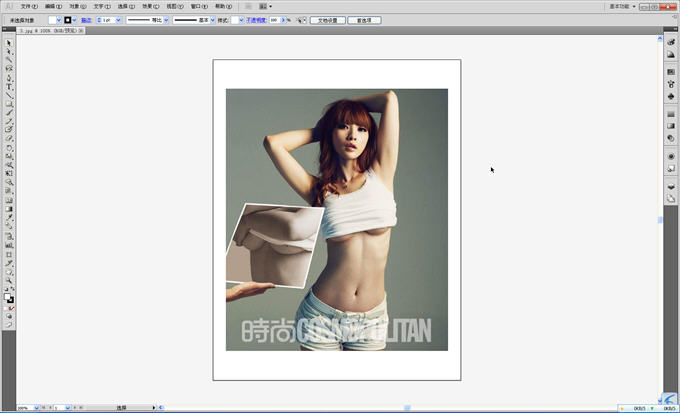Open the Symbols panel icon
The width and height of the screenshot is (680, 413).
[671, 97]
